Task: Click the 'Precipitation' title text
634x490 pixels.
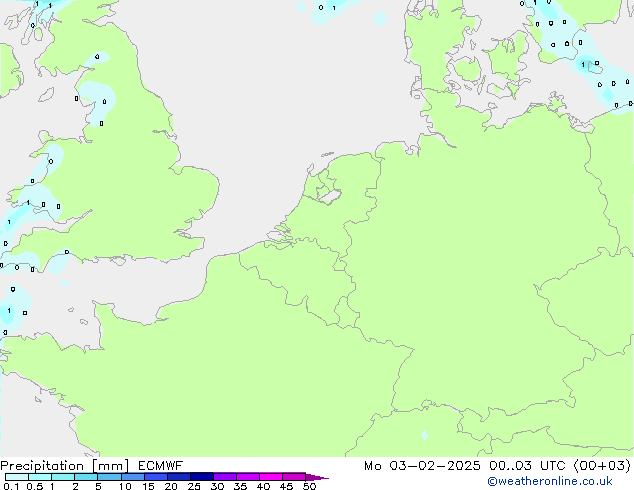Action: (x=42, y=466)
